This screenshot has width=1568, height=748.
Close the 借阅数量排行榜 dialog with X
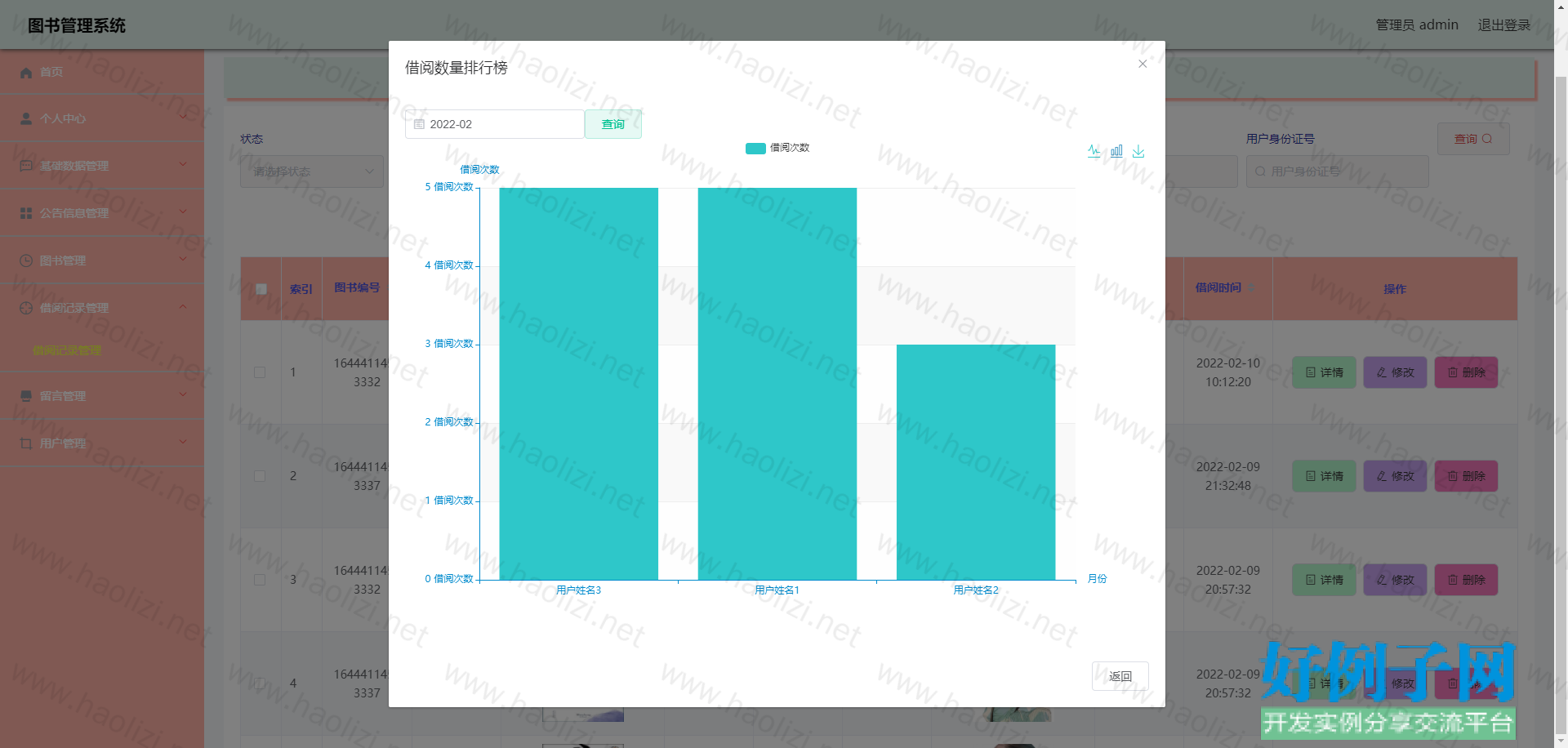click(1143, 64)
